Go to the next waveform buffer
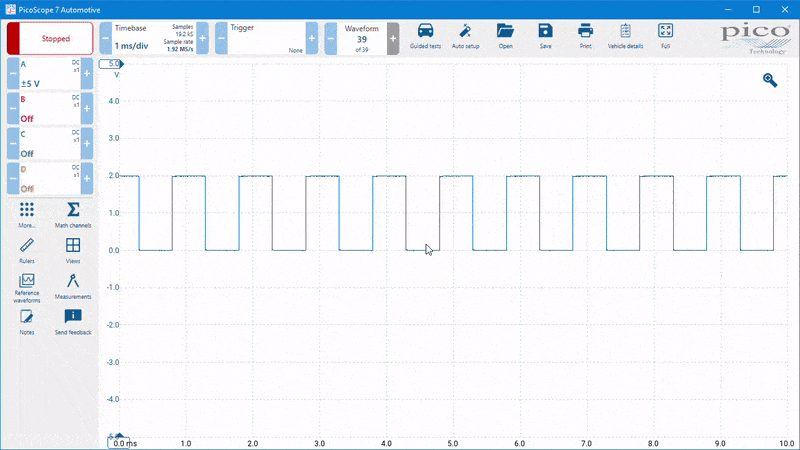Viewport: 800px width, 450px height. (x=393, y=38)
